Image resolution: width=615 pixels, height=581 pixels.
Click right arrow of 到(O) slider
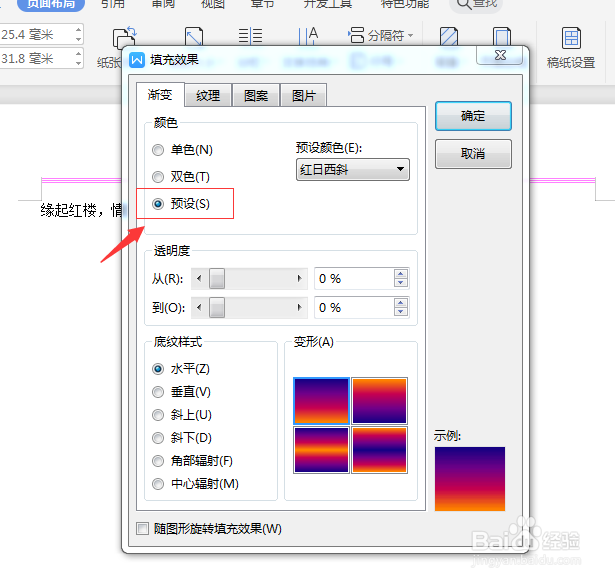[300, 308]
